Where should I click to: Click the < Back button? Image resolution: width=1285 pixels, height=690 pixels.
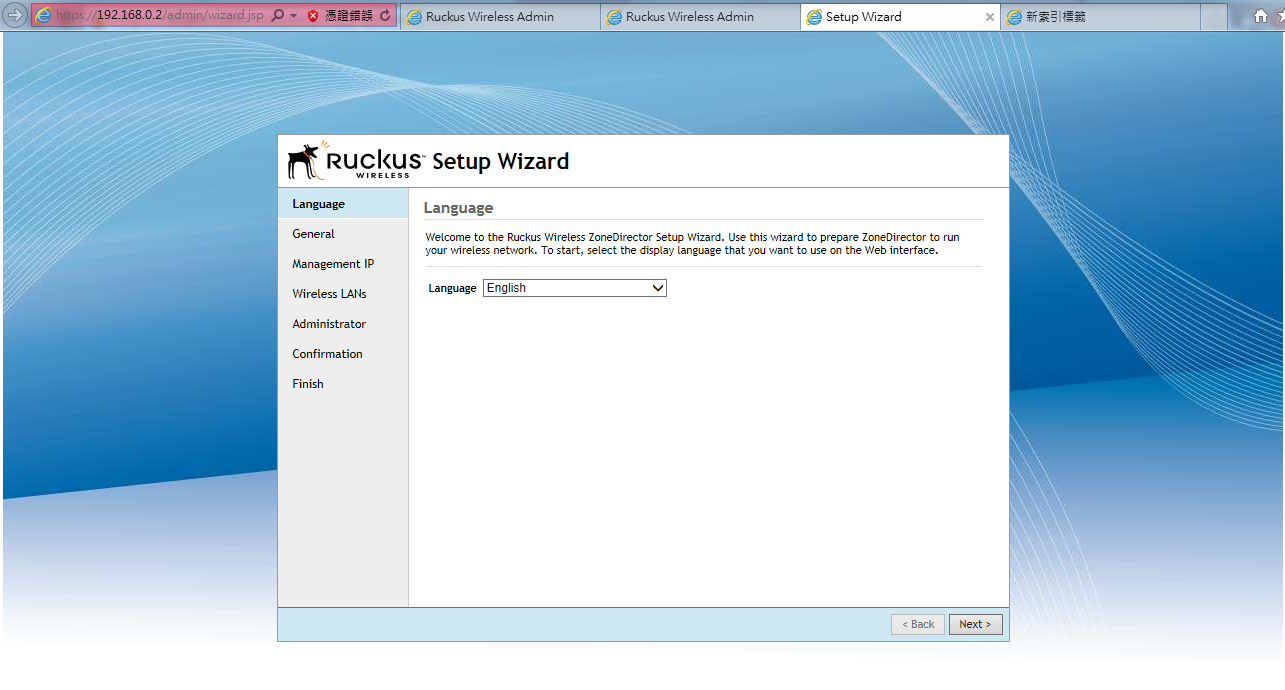coord(918,624)
